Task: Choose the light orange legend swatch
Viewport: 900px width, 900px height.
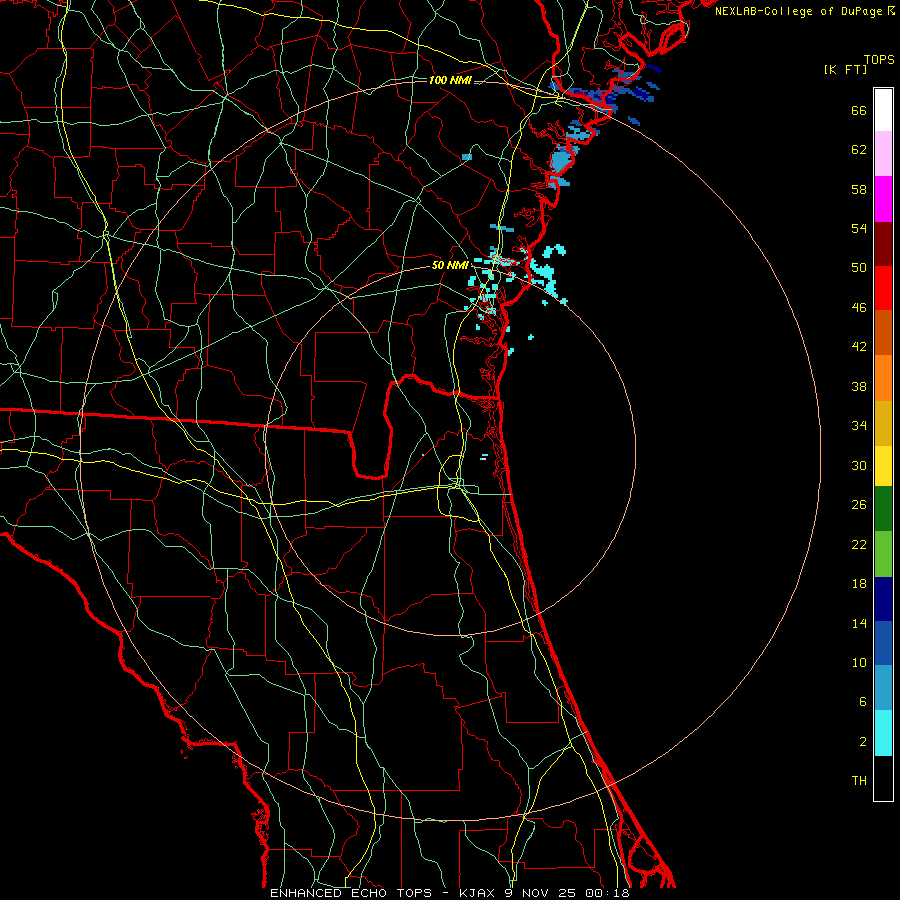Action: [883, 378]
